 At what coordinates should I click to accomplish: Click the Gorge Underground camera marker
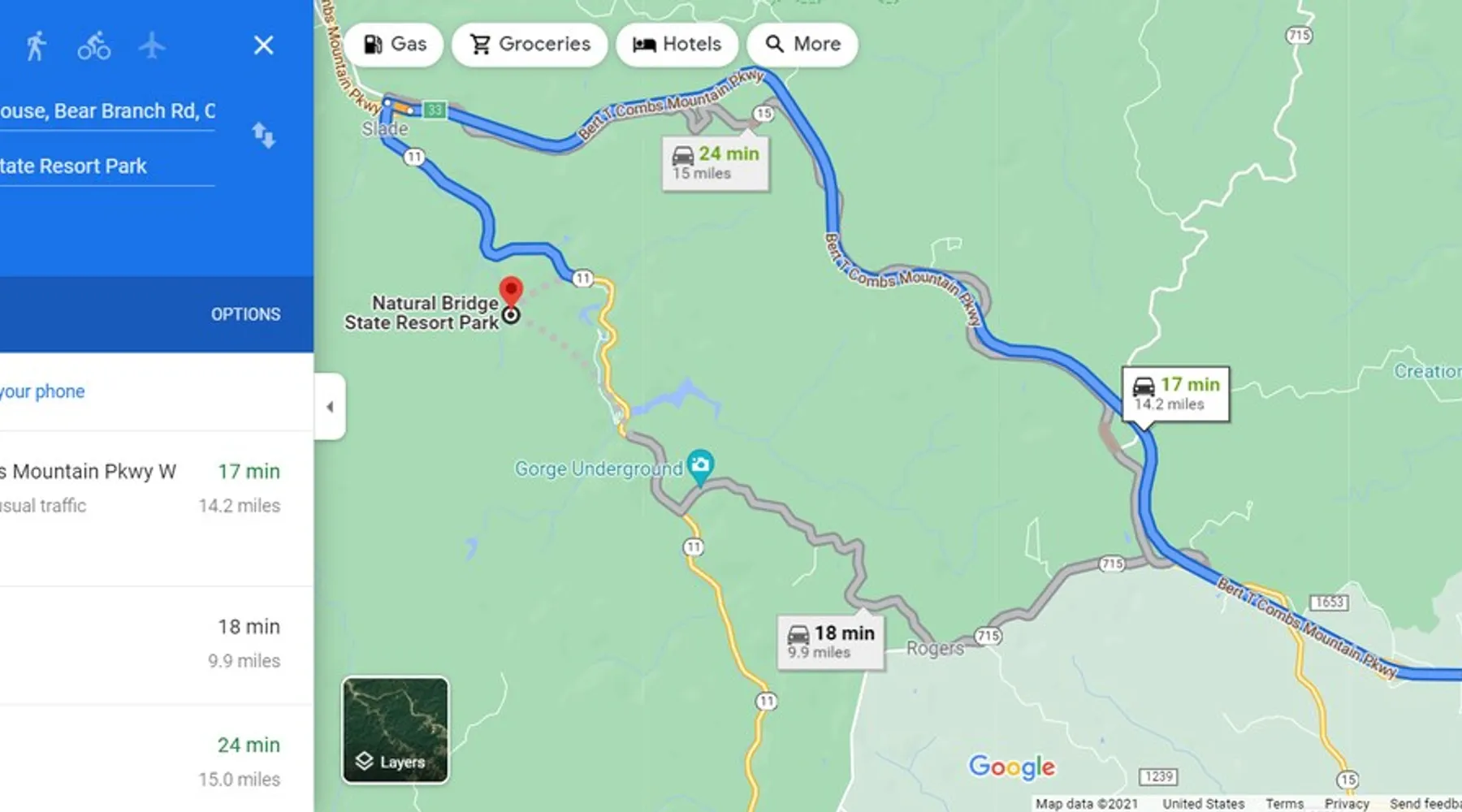click(x=700, y=467)
